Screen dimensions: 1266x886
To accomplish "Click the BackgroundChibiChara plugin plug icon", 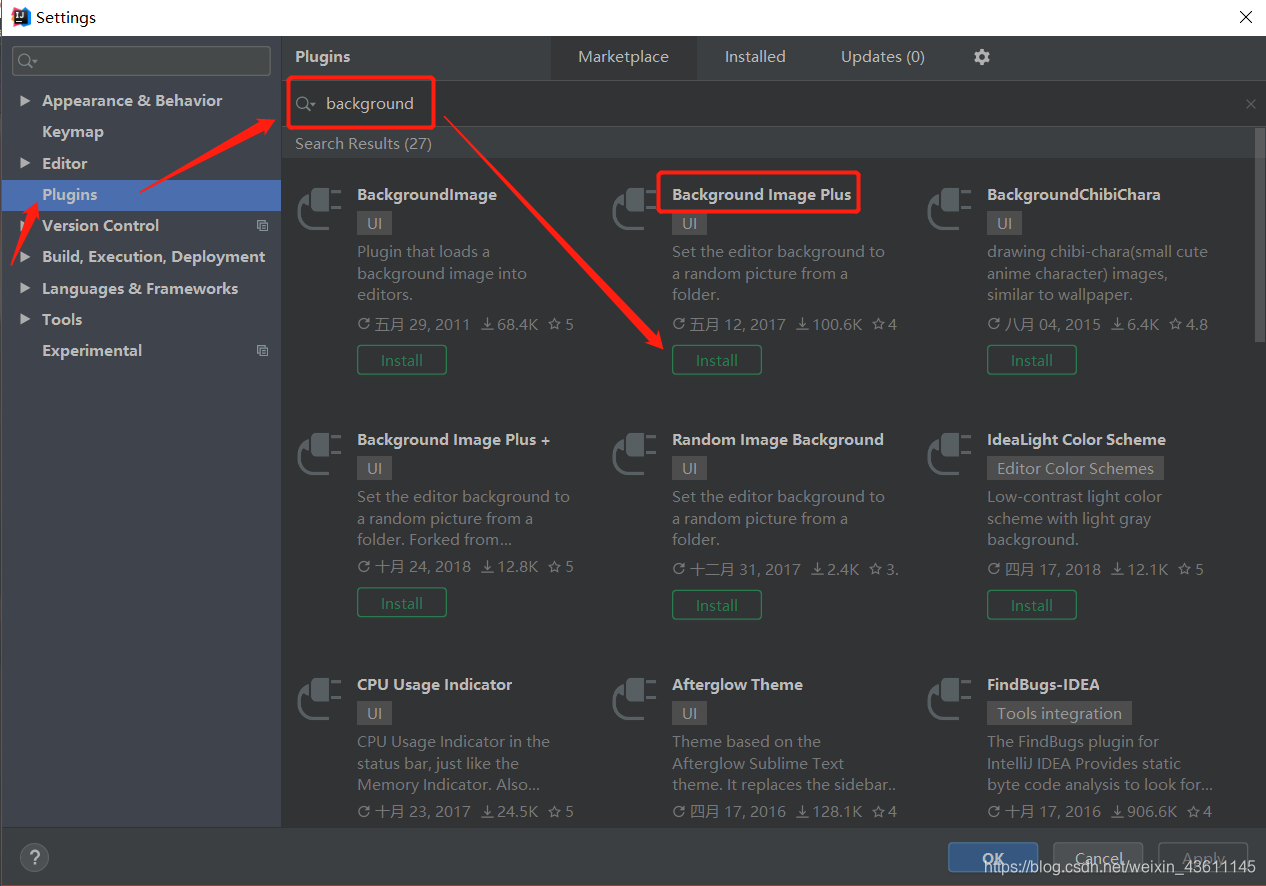I will tap(950, 209).
